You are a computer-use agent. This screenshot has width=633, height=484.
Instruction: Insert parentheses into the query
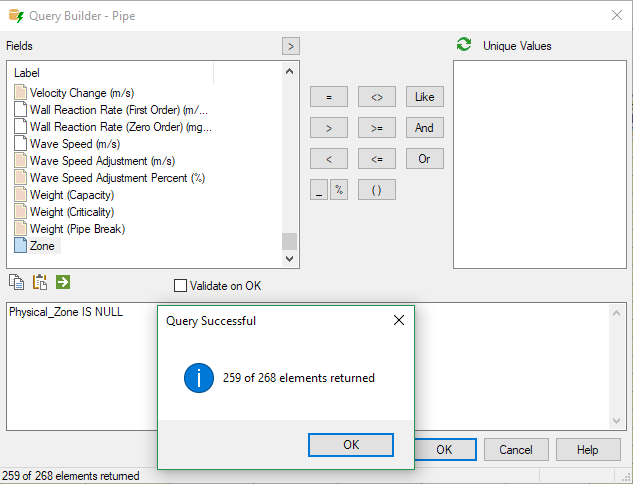[x=377, y=190]
